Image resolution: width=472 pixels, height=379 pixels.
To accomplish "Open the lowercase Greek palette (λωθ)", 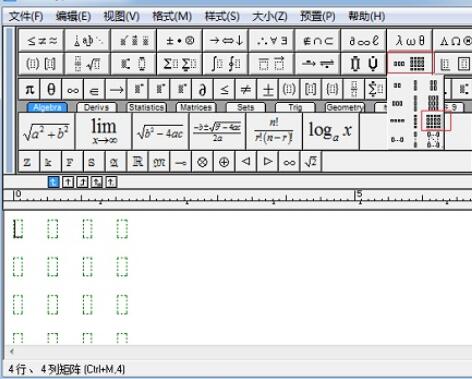I will (x=410, y=41).
